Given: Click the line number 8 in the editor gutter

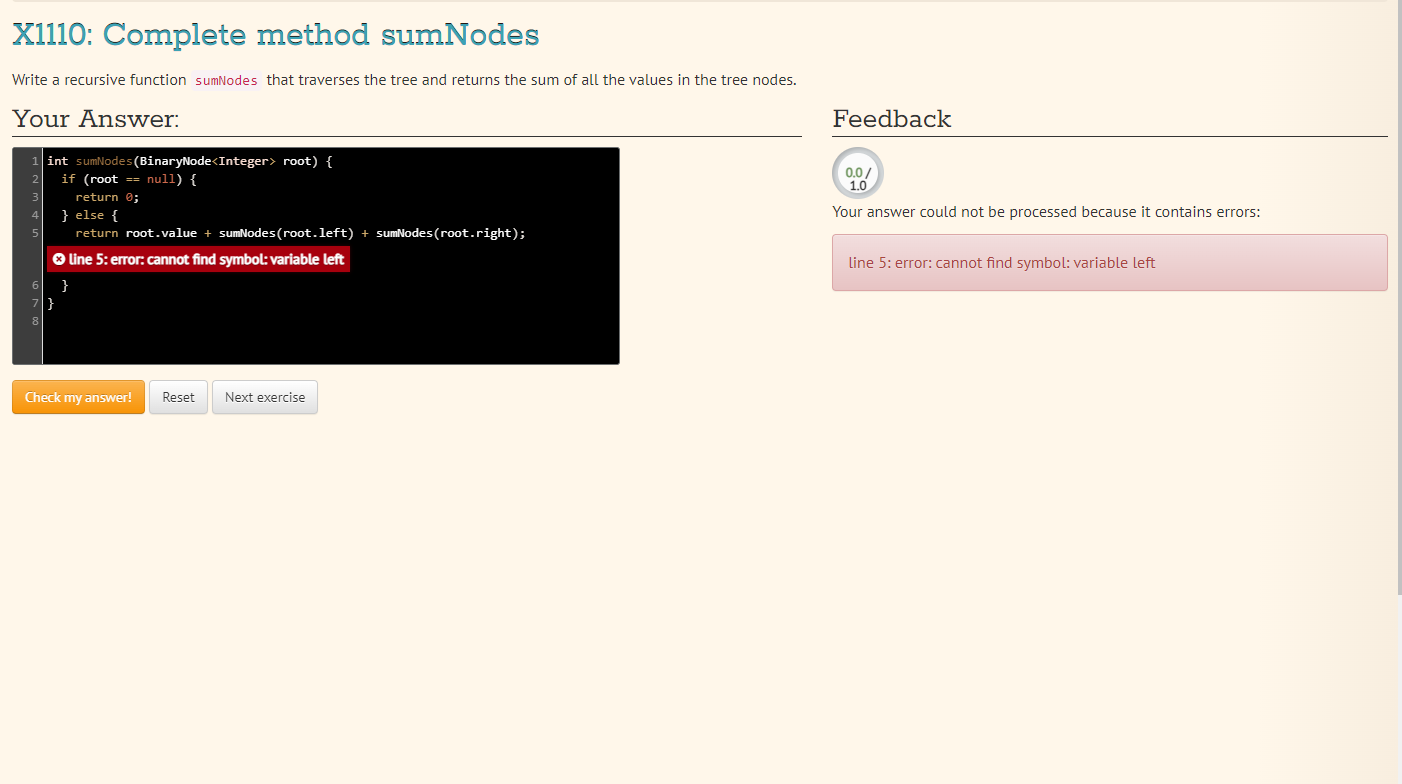Looking at the screenshot, I should (34, 320).
